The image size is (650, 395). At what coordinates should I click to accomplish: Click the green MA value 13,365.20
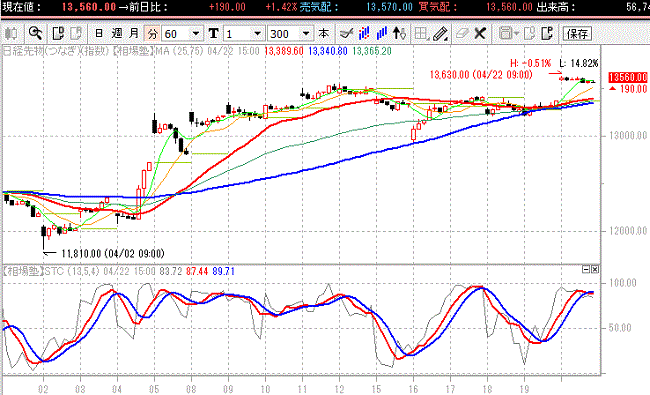point(372,51)
